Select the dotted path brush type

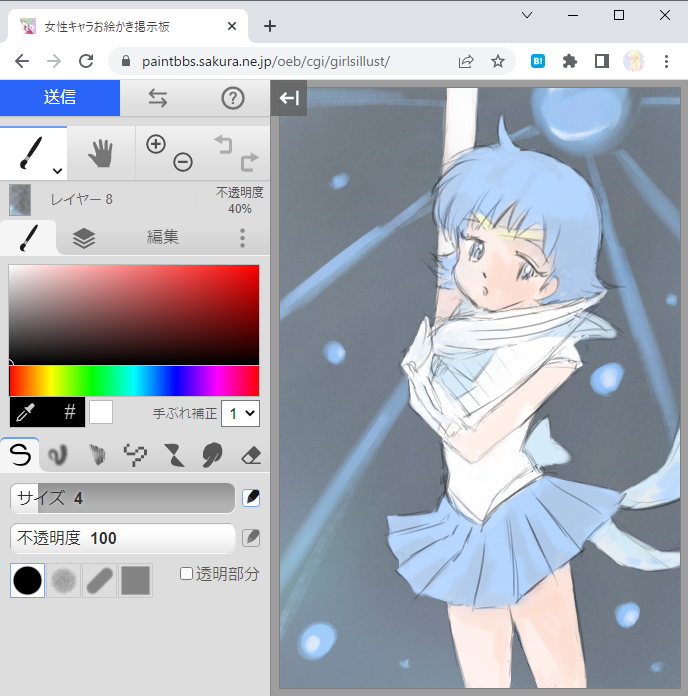pyautogui.click(x=135, y=455)
